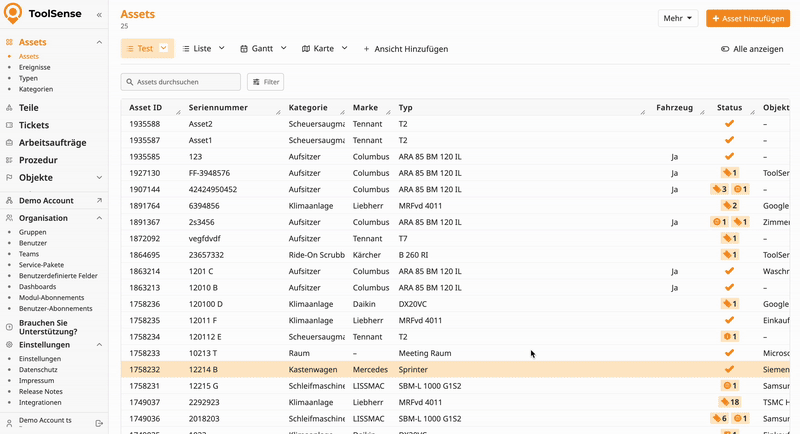This screenshot has width=800, height=434.
Task: Click the Prozedur sidebar icon
Action: (9, 160)
